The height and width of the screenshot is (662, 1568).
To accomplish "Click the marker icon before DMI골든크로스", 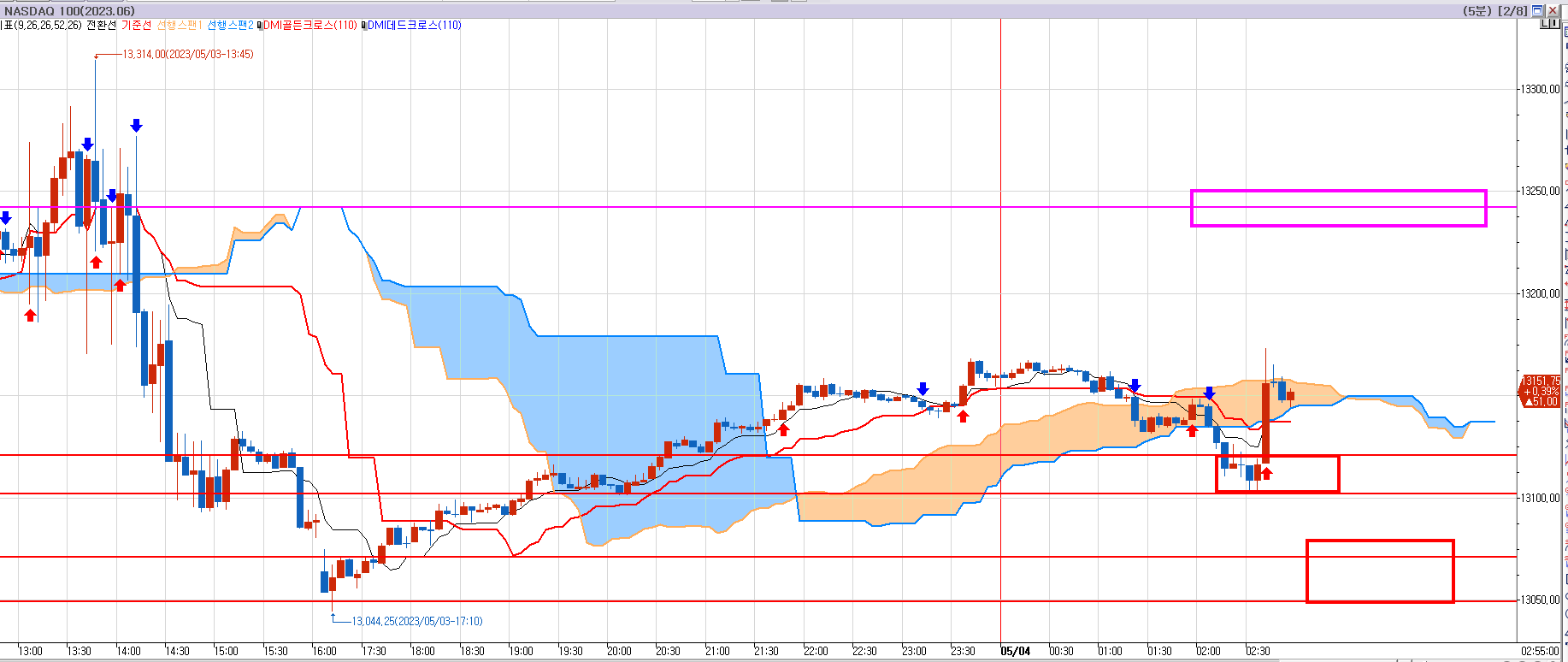I will (x=259, y=25).
